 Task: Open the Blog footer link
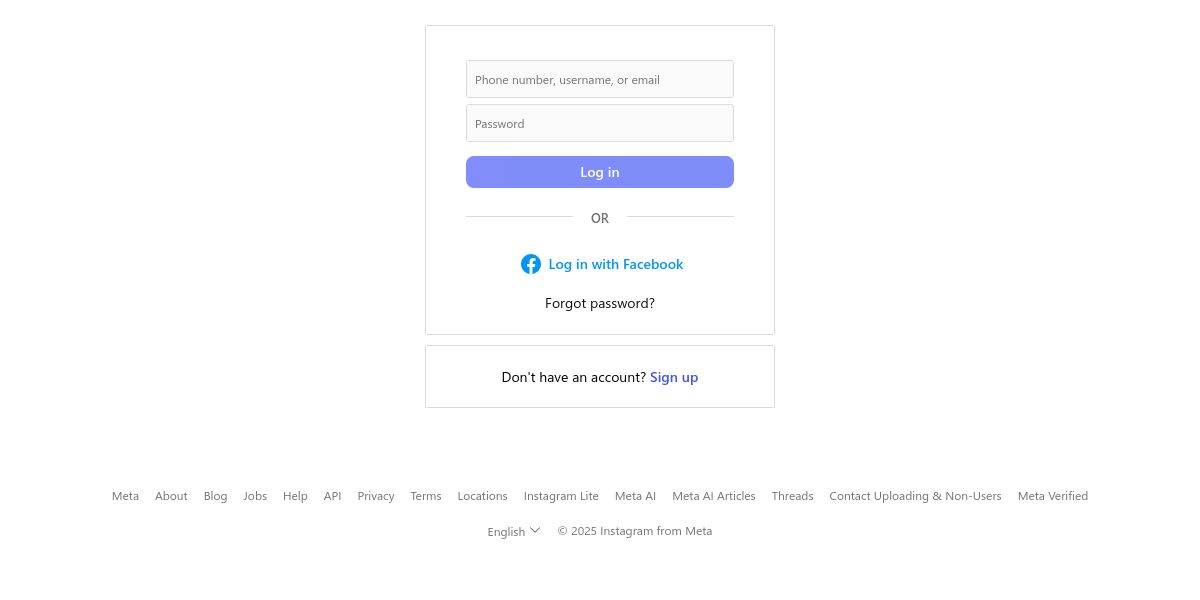[215, 496]
